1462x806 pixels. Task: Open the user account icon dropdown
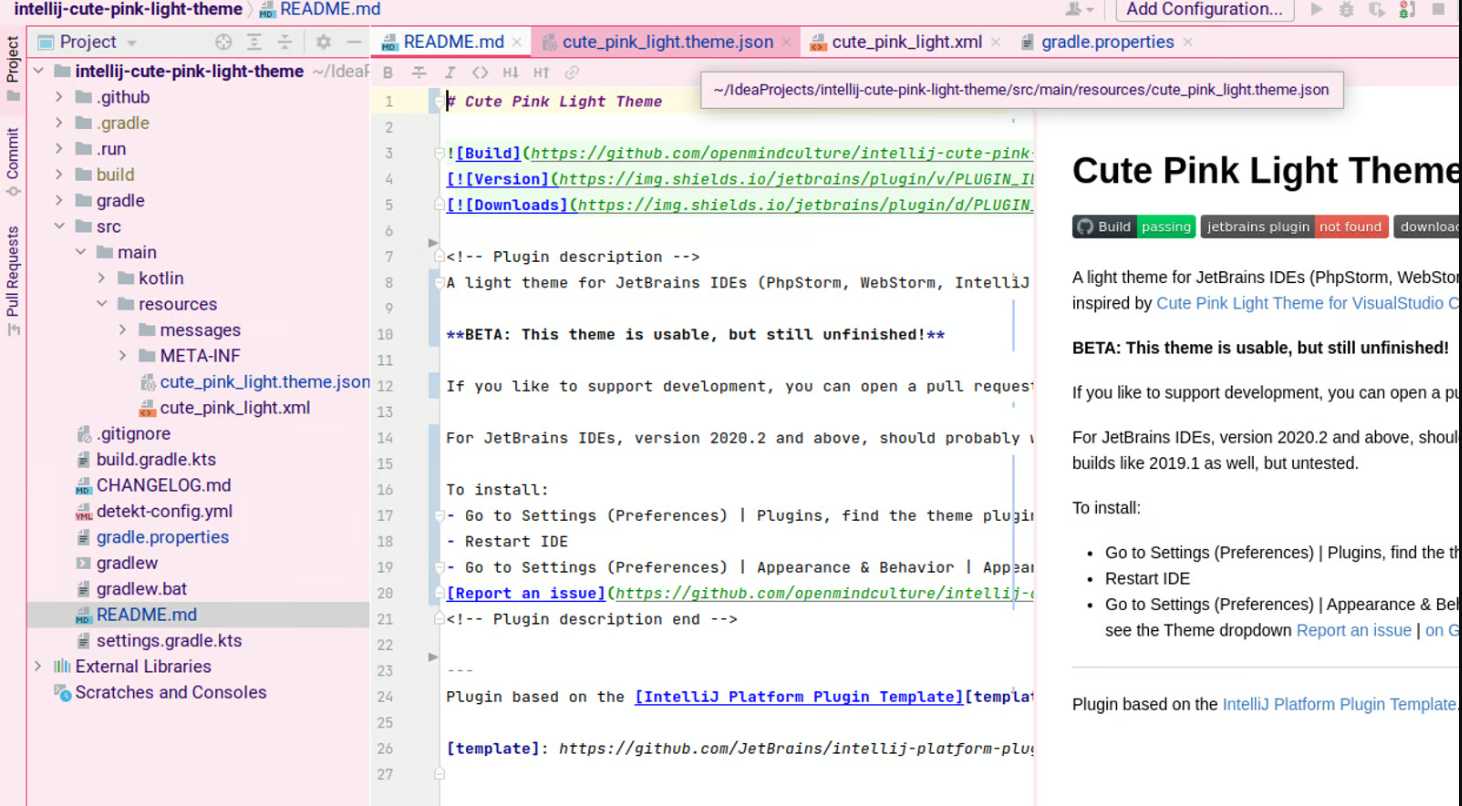click(1079, 9)
